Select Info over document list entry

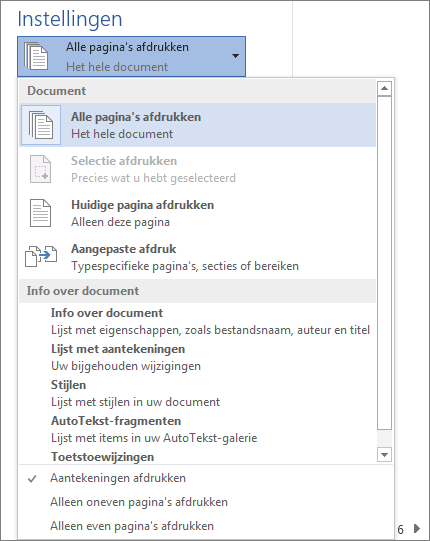coord(197,321)
